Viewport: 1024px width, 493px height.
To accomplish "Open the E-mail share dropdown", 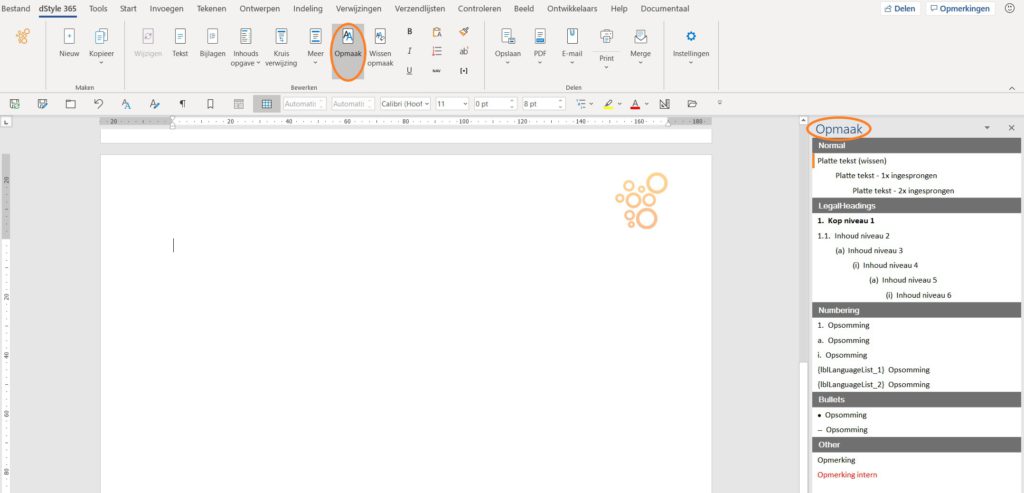I will point(572,46).
